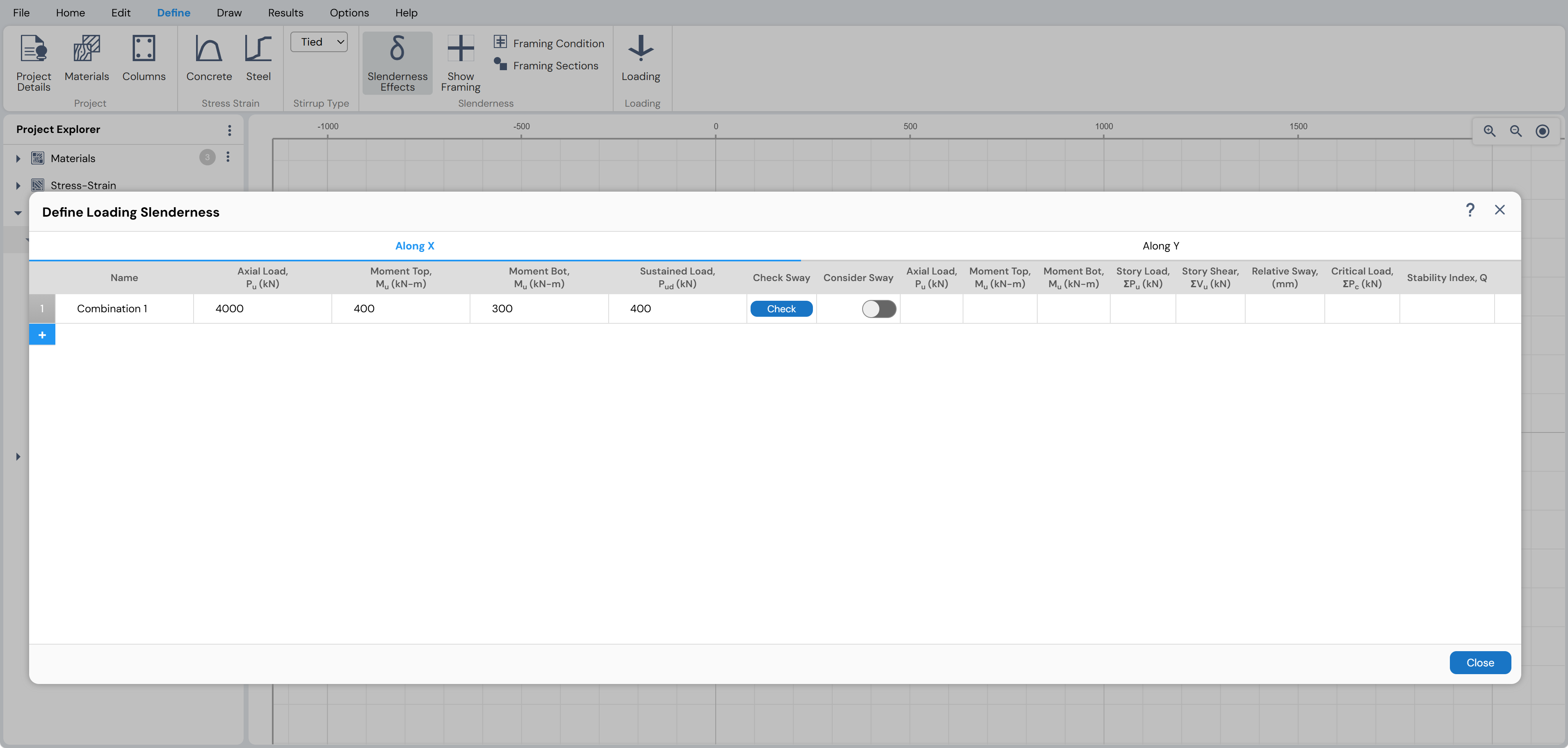Open the Options menu
This screenshot has width=1568, height=748.
pyautogui.click(x=349, y=13)
